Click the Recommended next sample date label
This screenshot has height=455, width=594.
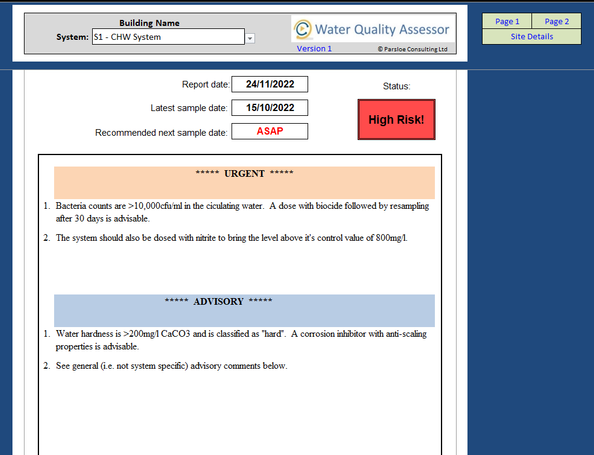(161, 133)
